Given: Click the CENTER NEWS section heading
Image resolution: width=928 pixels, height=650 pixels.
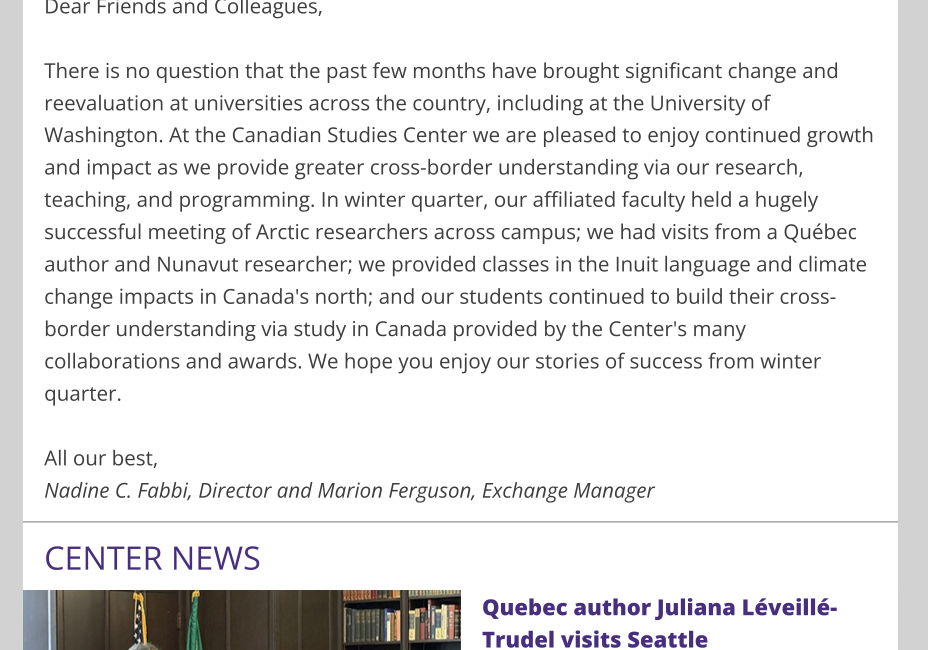Looking at the screenshot, I should tap(152, 558).
